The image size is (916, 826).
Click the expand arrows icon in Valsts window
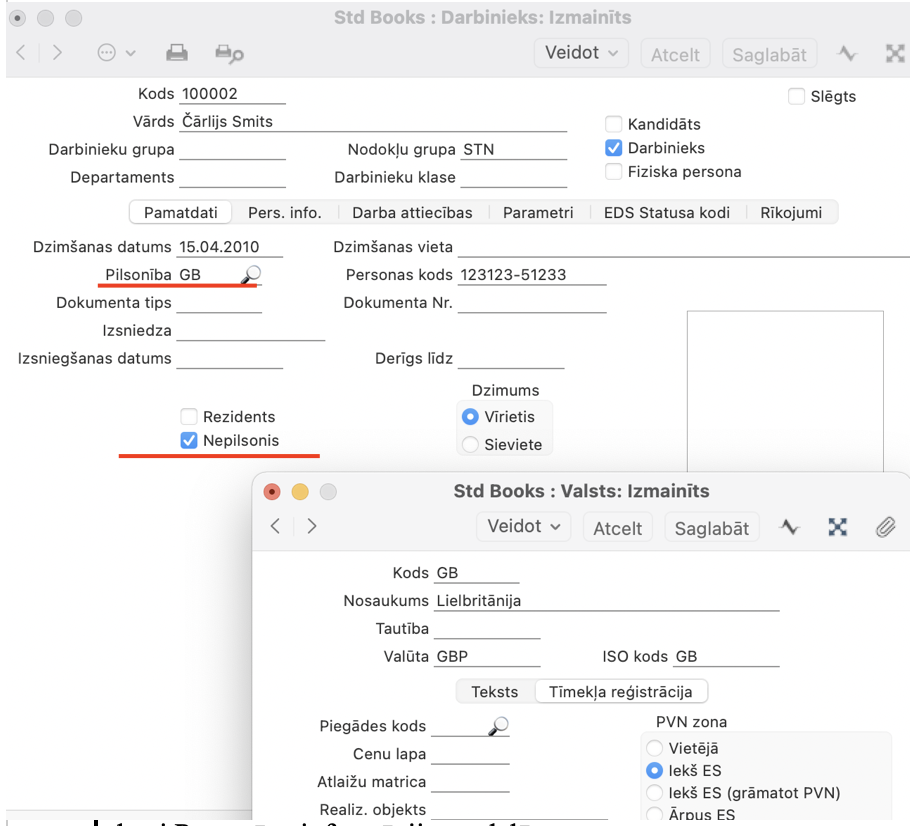(837, 527)
